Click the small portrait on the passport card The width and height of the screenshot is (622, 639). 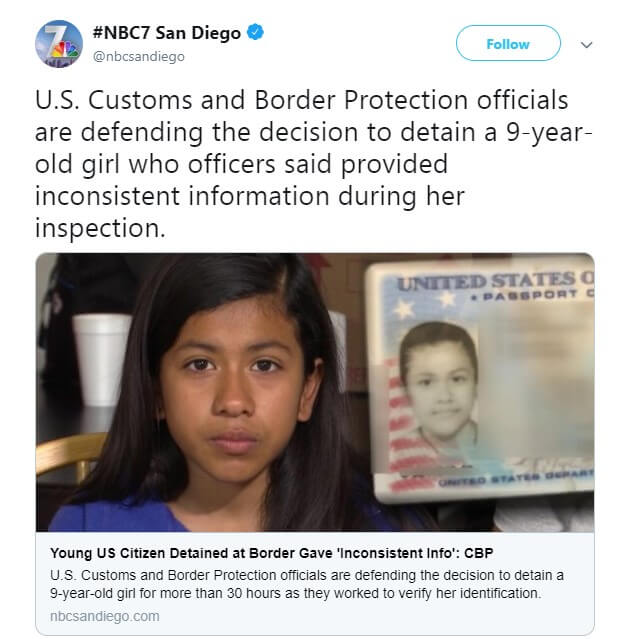pos(438,384)
